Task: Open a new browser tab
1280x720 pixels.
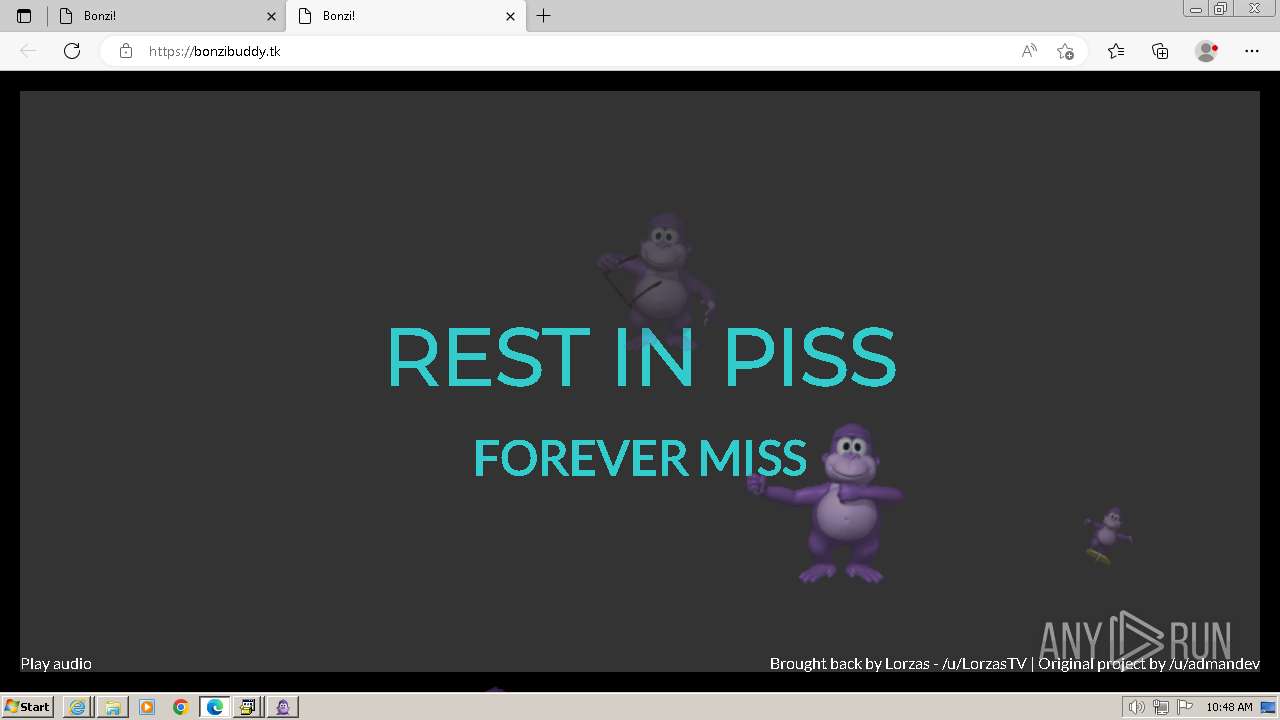Action: coord(543,16)
